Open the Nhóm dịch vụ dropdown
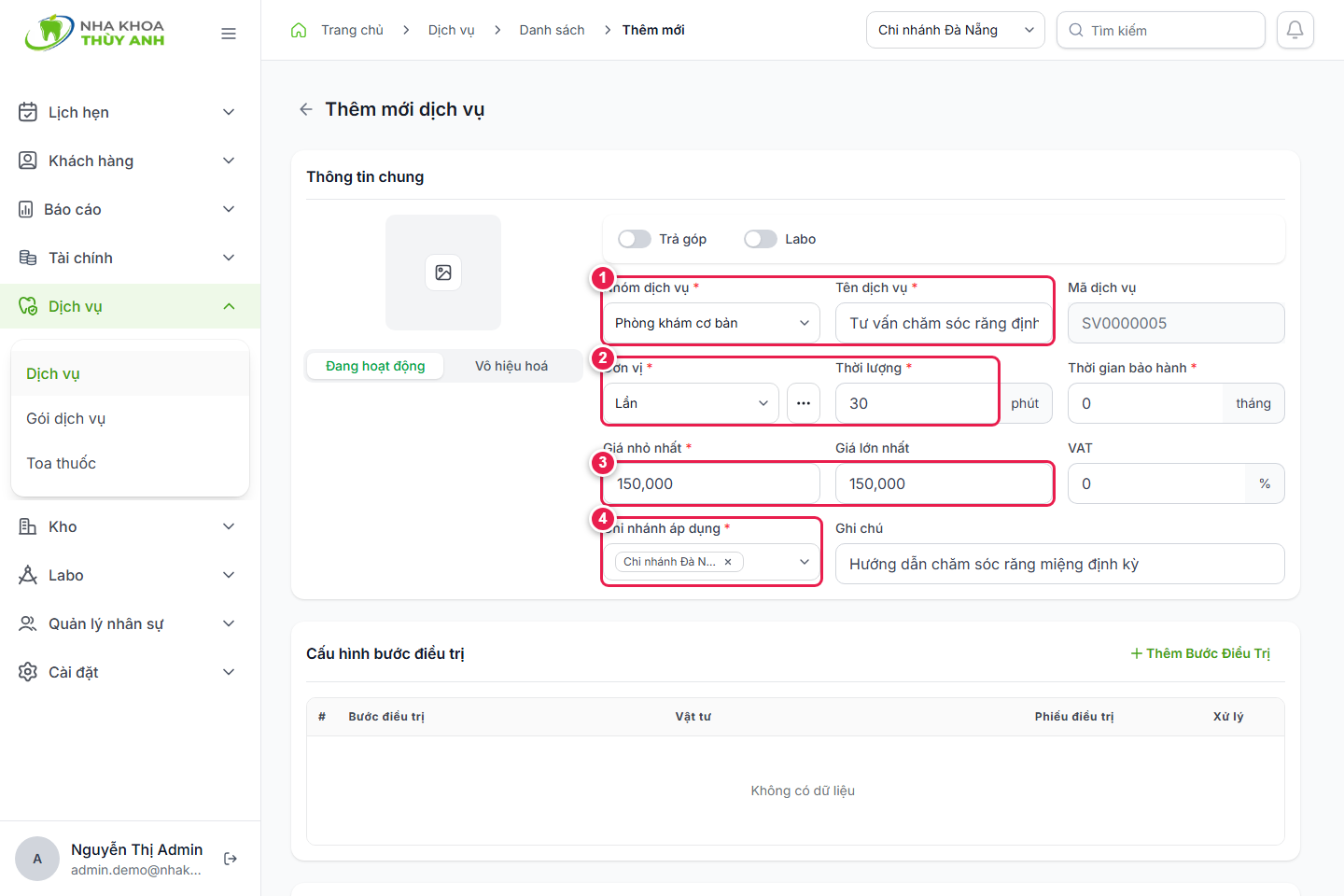Viewport: 1344px width, 896px height. pyautogui.click(x=711, y=323)
